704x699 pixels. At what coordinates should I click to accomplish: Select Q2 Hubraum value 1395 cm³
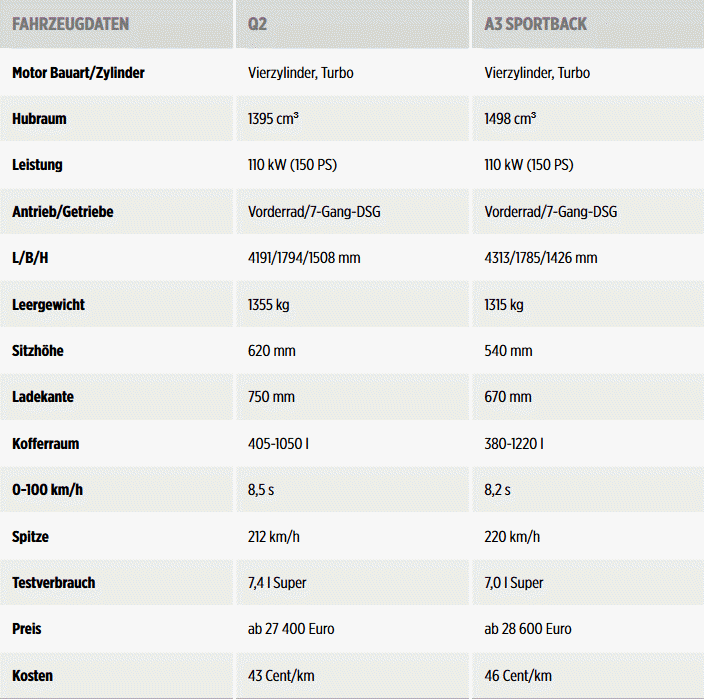[273, 119]
